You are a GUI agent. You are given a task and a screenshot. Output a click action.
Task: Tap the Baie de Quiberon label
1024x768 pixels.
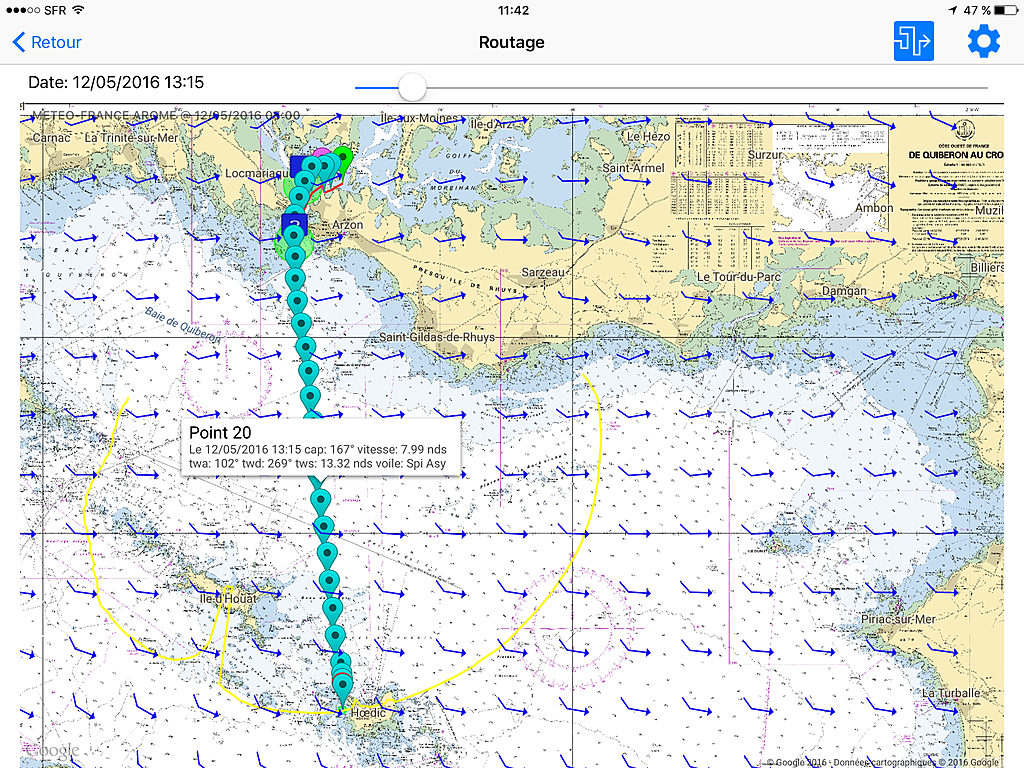(183, 324)
